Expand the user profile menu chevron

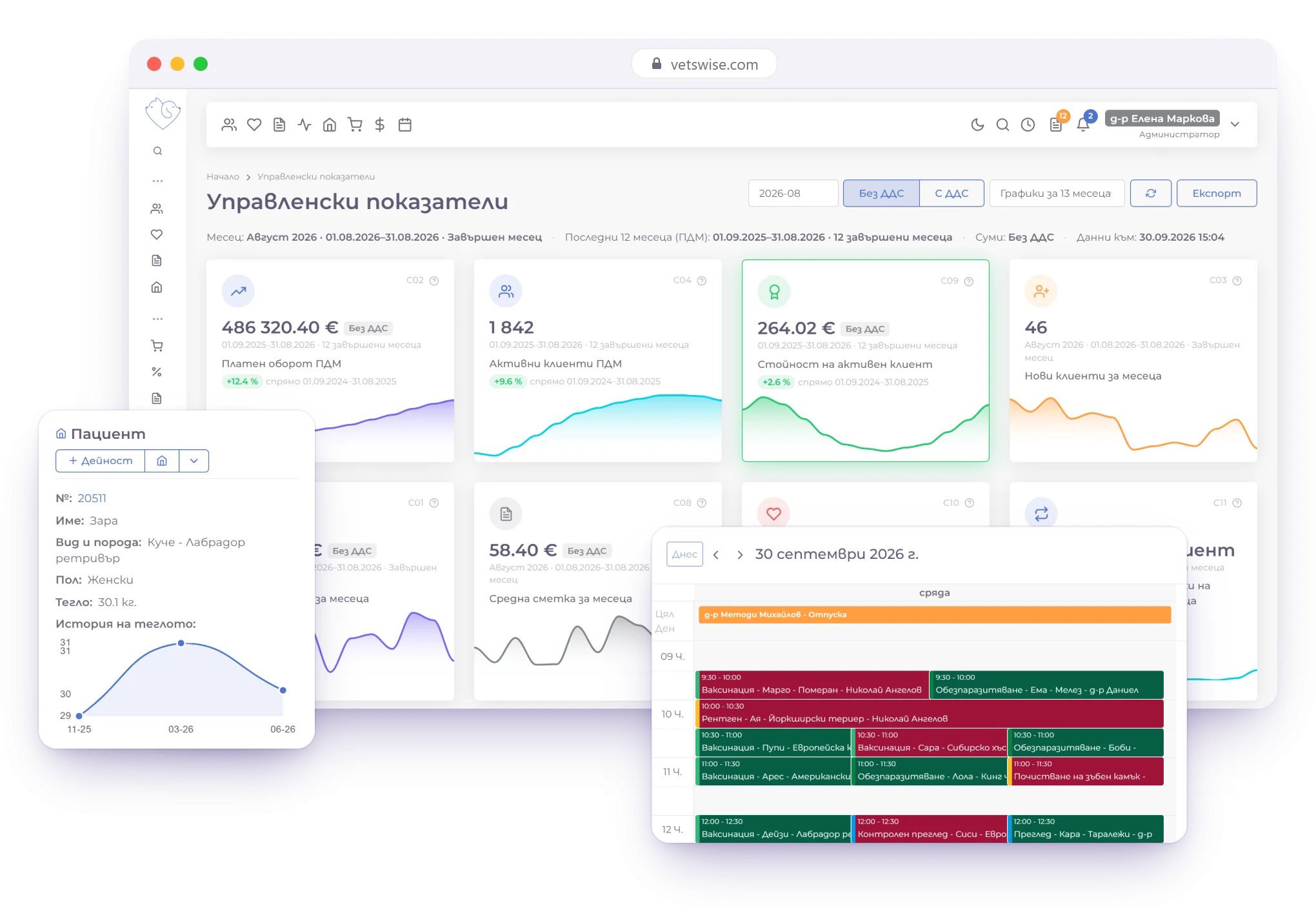[1235, 124]
